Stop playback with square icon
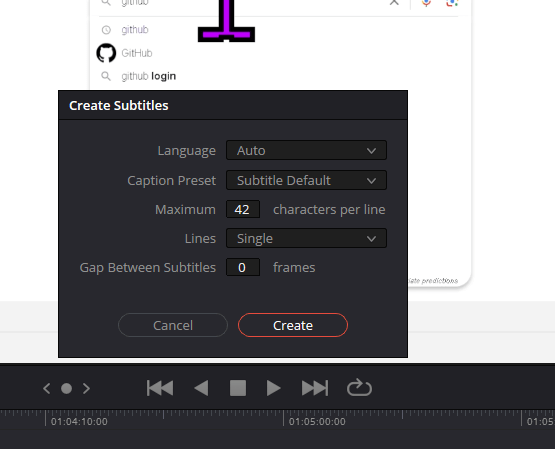Screen dimensions: 555x449 238,388
